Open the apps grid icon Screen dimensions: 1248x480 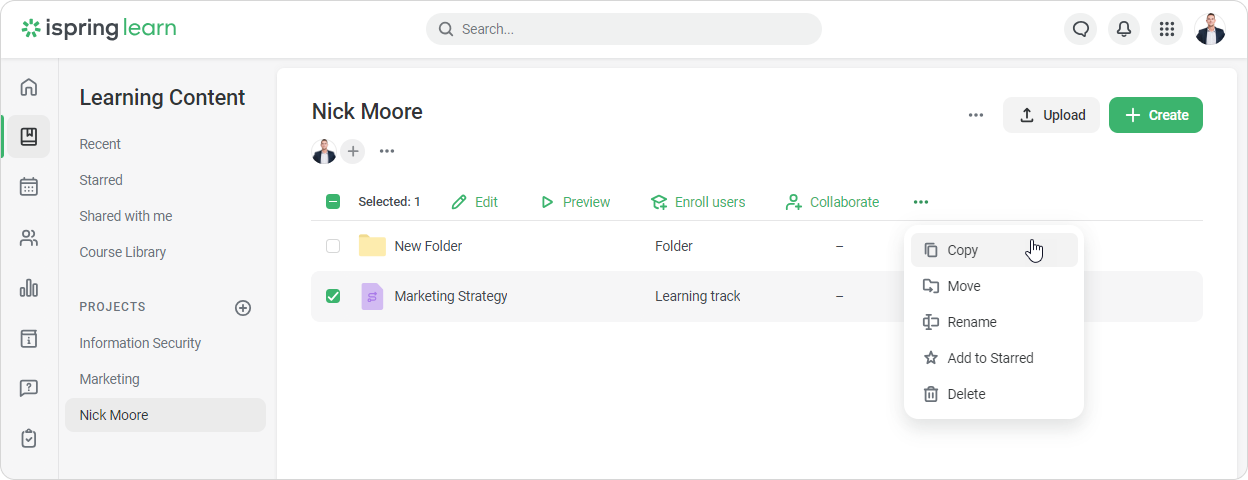pyautogui.click(x=1166, y=29)
